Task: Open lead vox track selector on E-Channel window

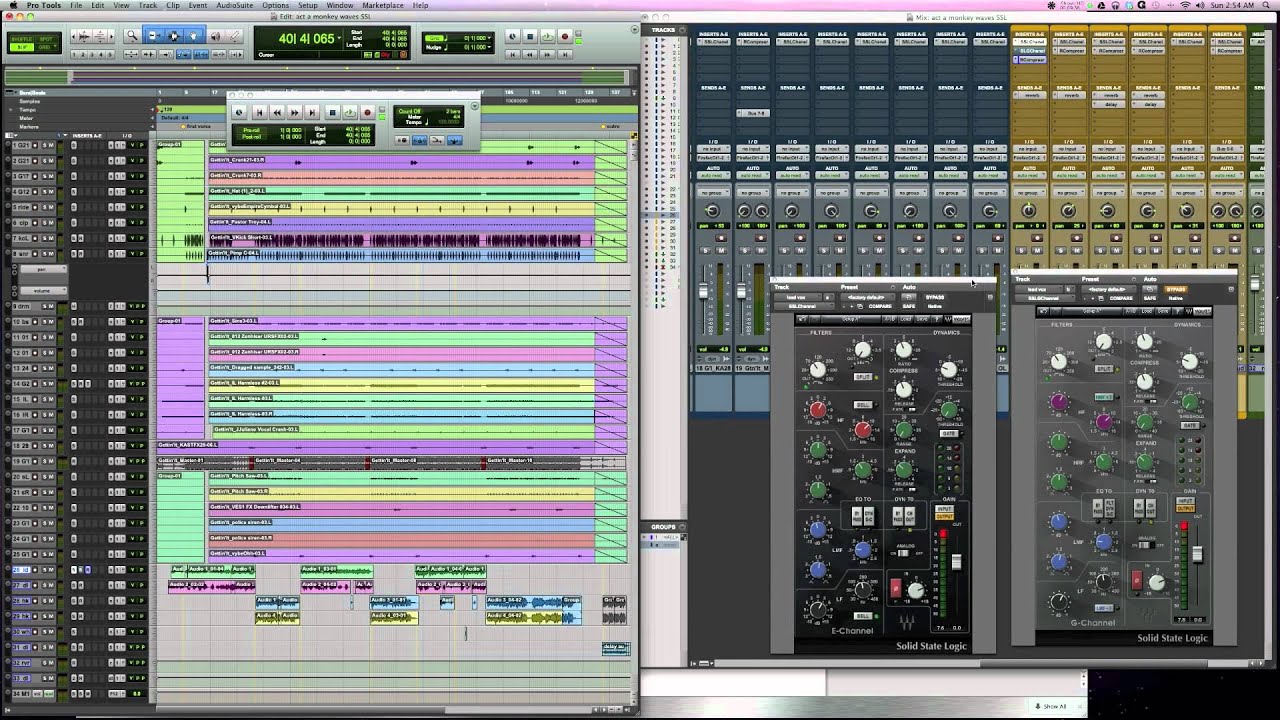Action: (x=800, y=297)
